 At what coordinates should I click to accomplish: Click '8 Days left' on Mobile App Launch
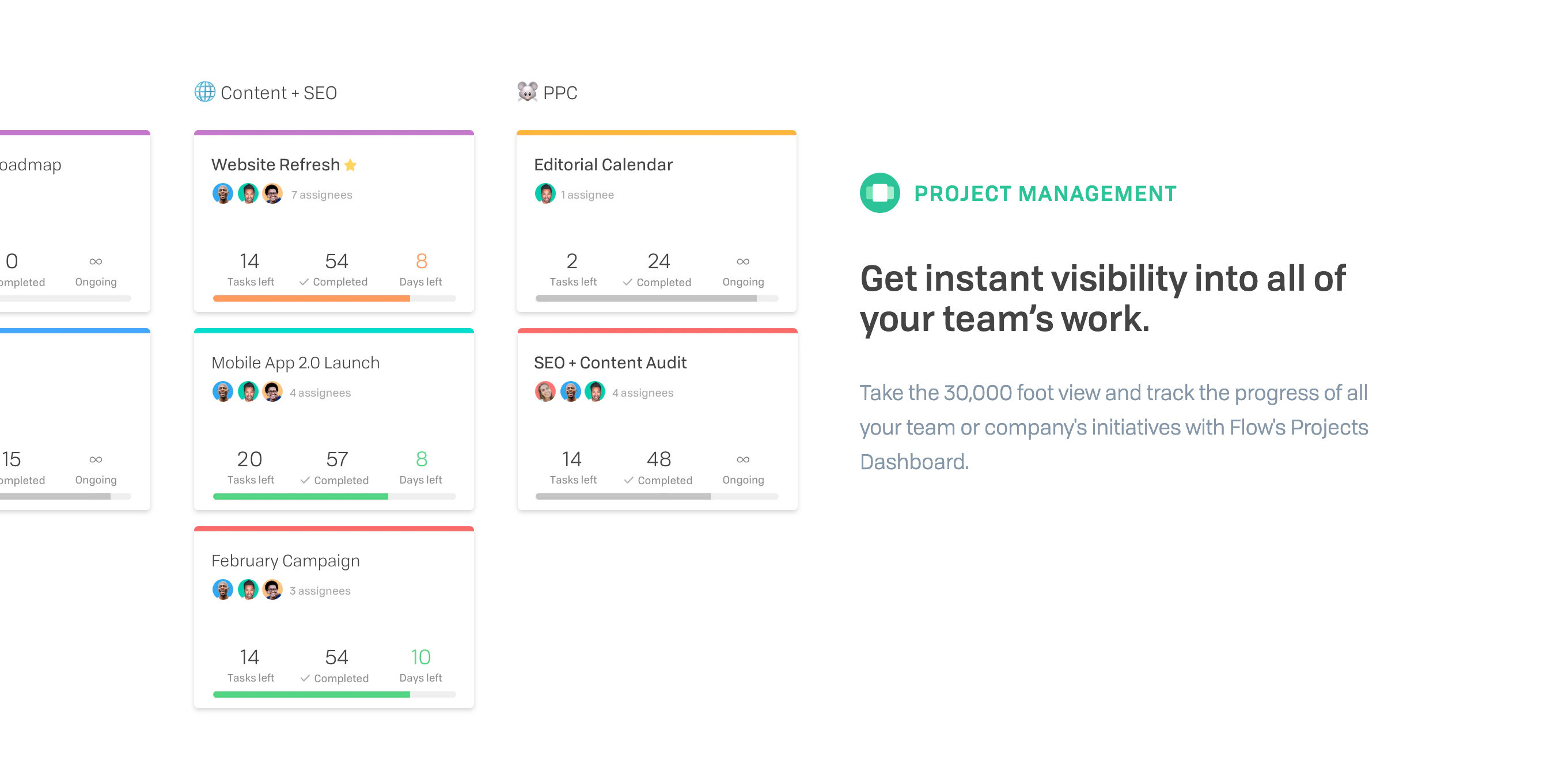pos(421,467)
